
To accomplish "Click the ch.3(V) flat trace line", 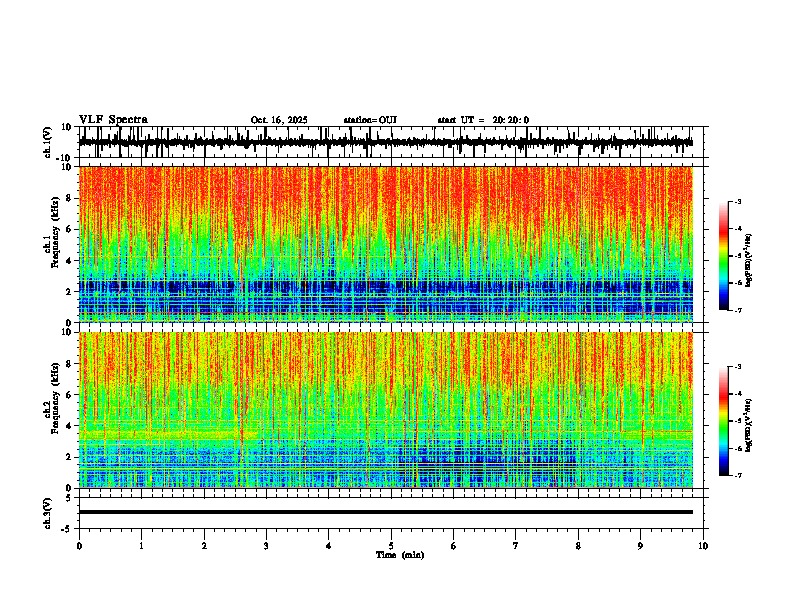I will [386, 512].
